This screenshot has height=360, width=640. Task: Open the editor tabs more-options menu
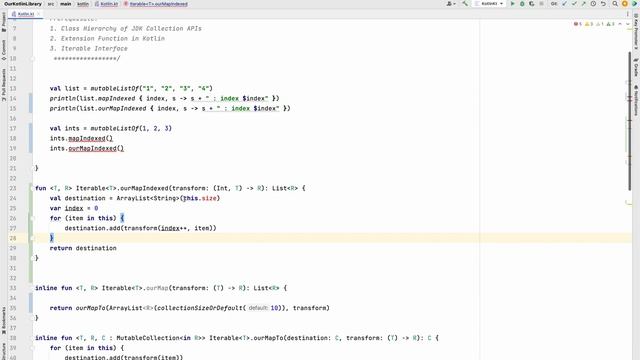coord(628,14)
